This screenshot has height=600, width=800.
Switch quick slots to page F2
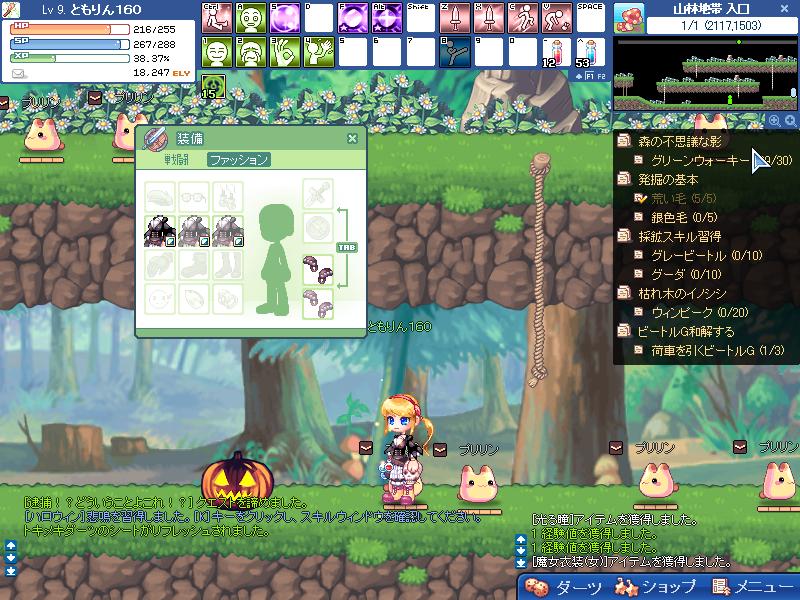point(601,77)
